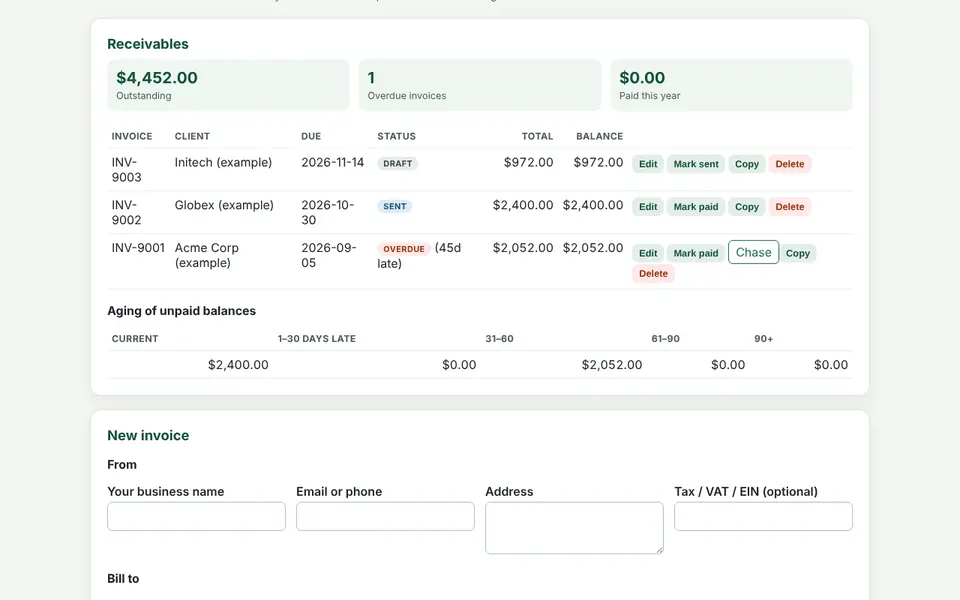The image size is (960, 600).
Task: Click the CLIENT column header
Action: pos(192,136)
